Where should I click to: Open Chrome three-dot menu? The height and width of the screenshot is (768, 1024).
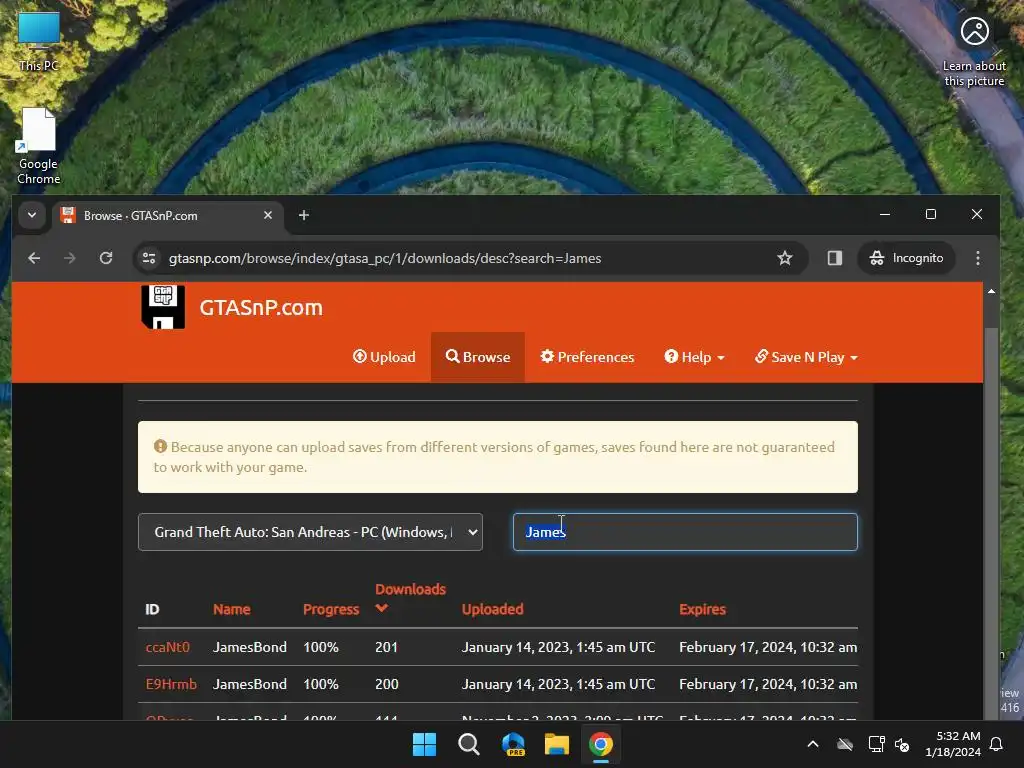pyautogui.click(x=977, y=258)
